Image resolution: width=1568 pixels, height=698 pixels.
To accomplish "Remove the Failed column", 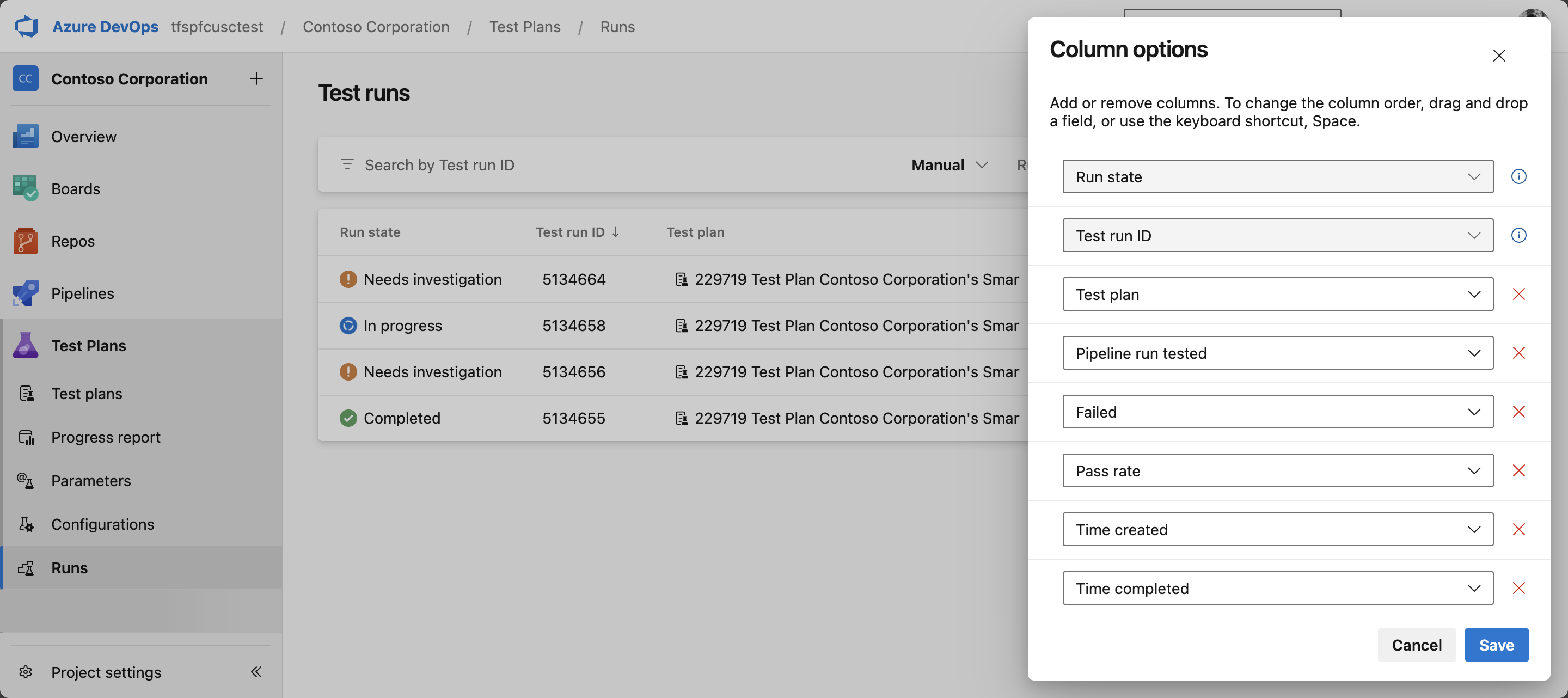I will point(1520,412).
